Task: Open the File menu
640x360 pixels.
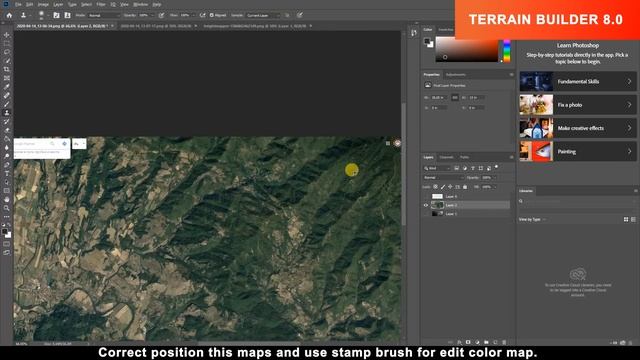Action: [x=18, y=4]
